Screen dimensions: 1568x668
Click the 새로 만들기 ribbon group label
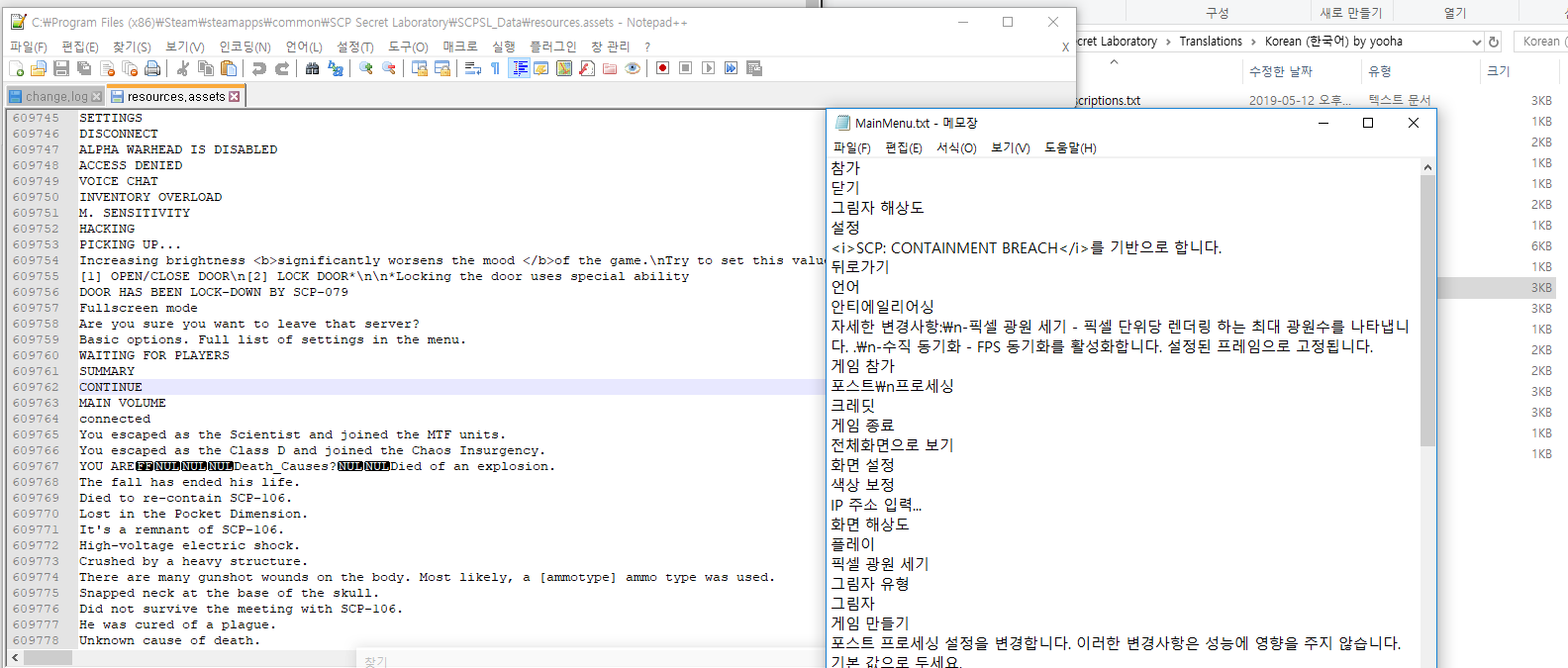pos(1350,13)
